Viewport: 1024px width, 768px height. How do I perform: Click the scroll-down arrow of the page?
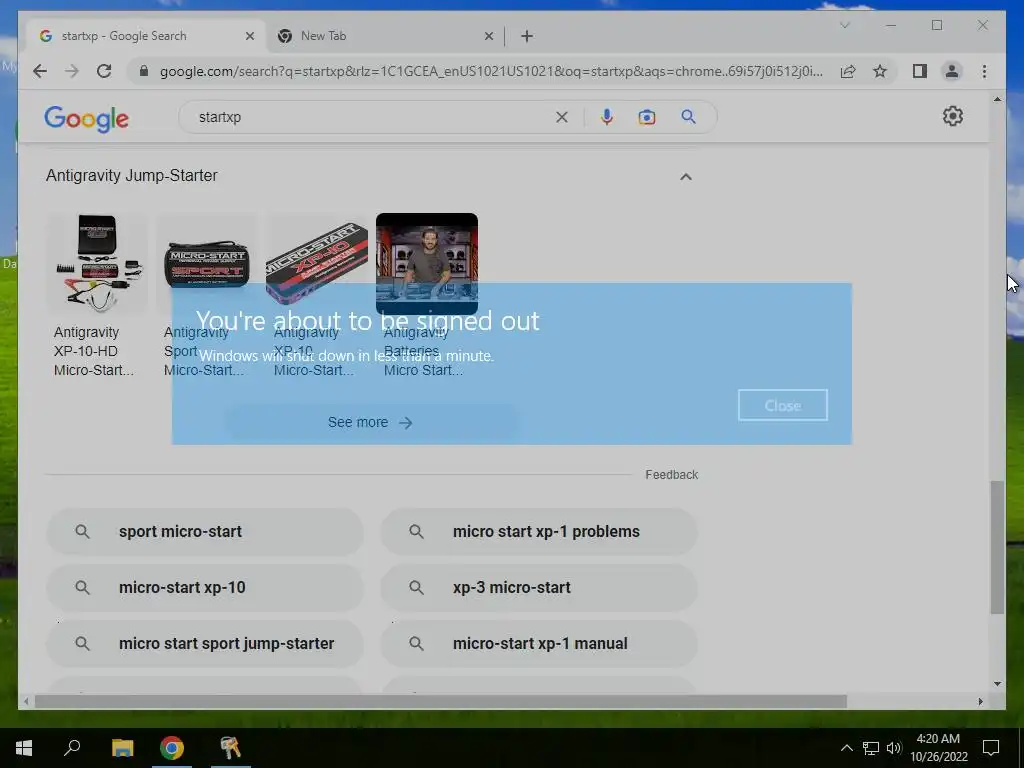point(997,684)
